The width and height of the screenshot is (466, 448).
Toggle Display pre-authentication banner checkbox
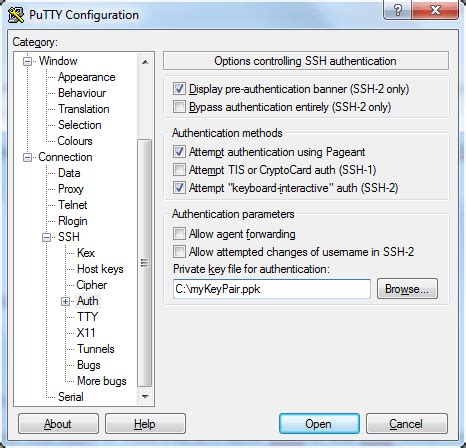pyautogui.click(x=179, y=89)
